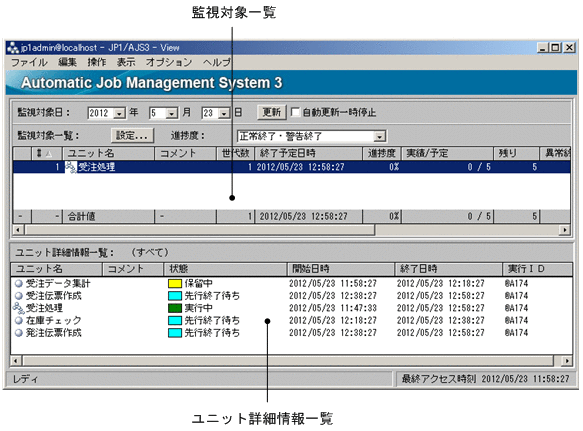Viewport: 583px width, 431px height.
Task: Click the job icon beside 在庫チェック
Action: pyautogui.click(x=19, y=320)
